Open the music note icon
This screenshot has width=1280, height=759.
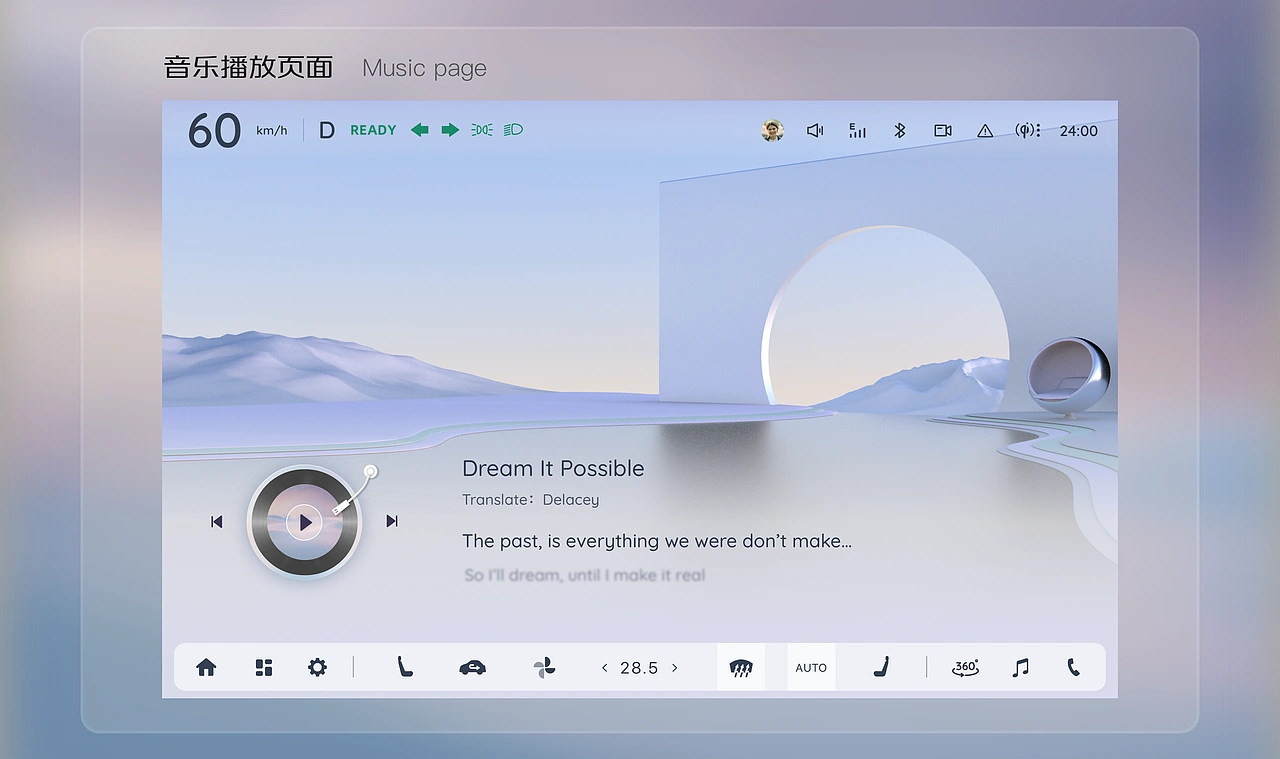(x=1019, y=667)
